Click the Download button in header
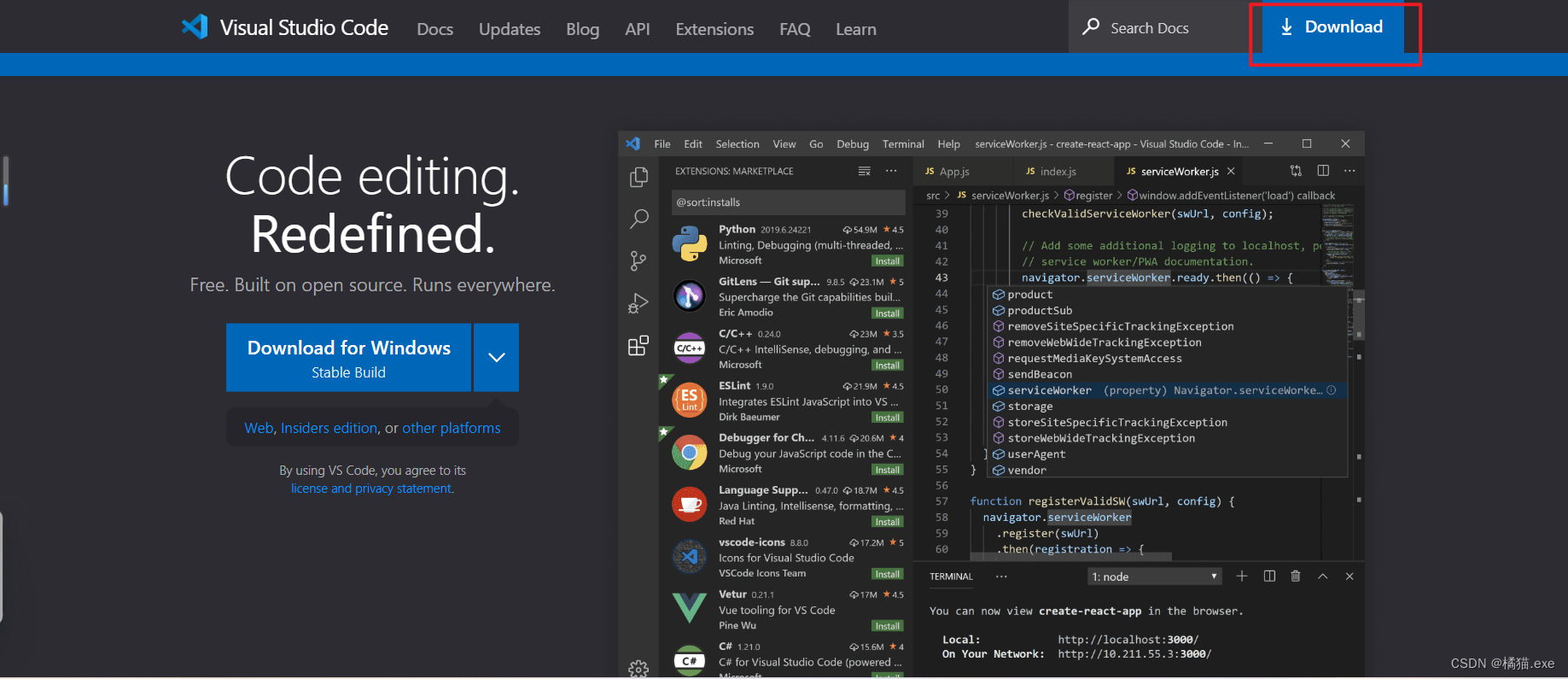 pos(1332,27)
